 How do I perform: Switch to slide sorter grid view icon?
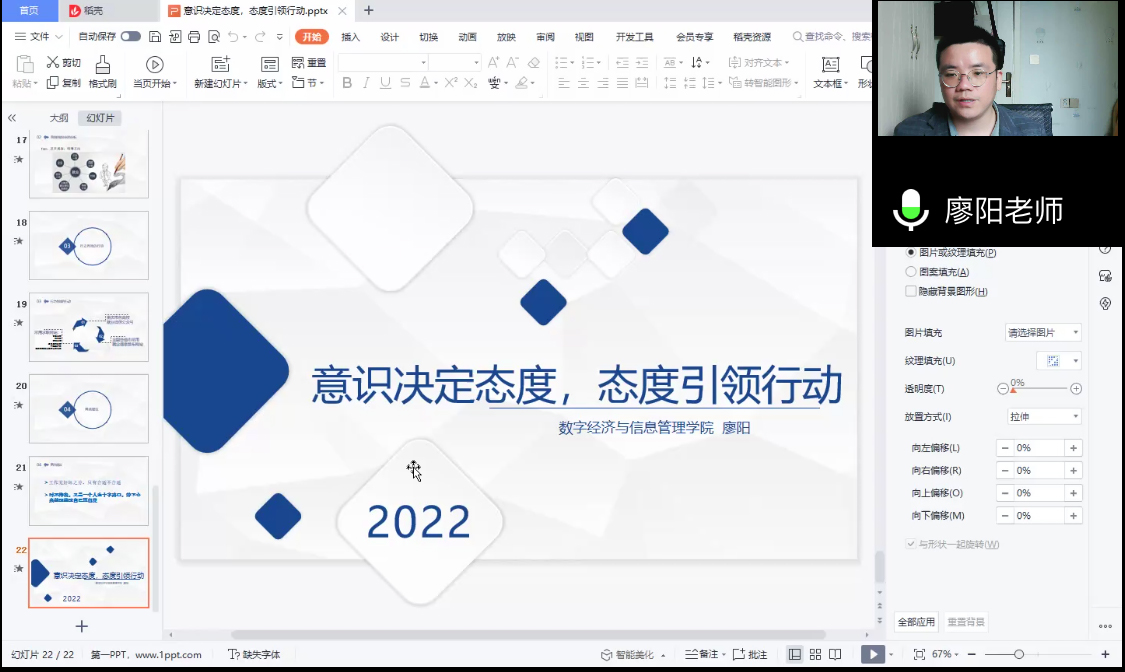[816, 654]
